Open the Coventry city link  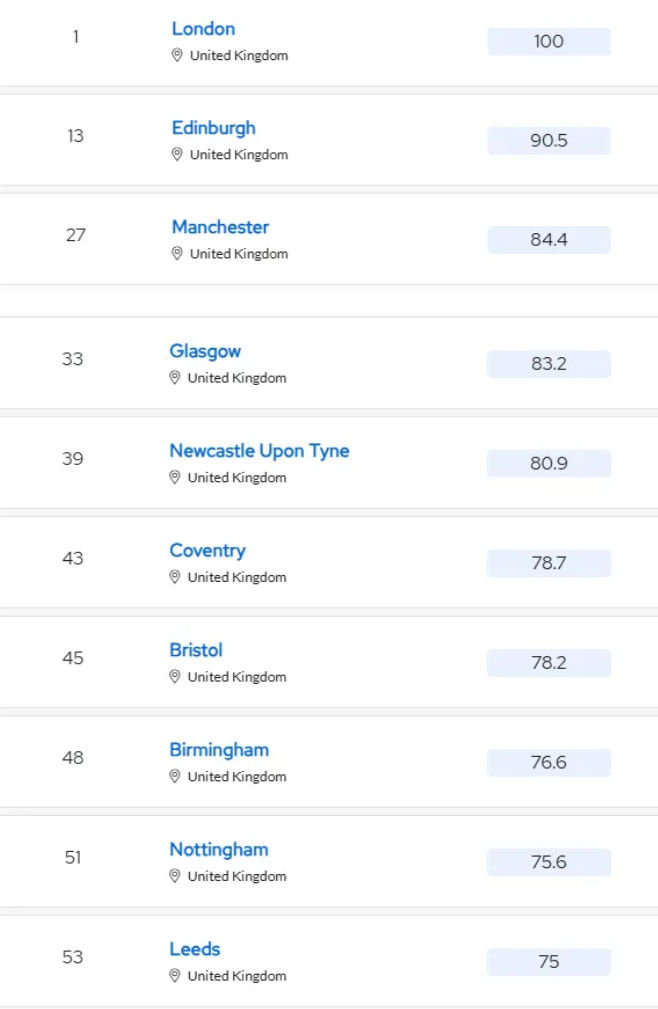click(x=208, y=551)
